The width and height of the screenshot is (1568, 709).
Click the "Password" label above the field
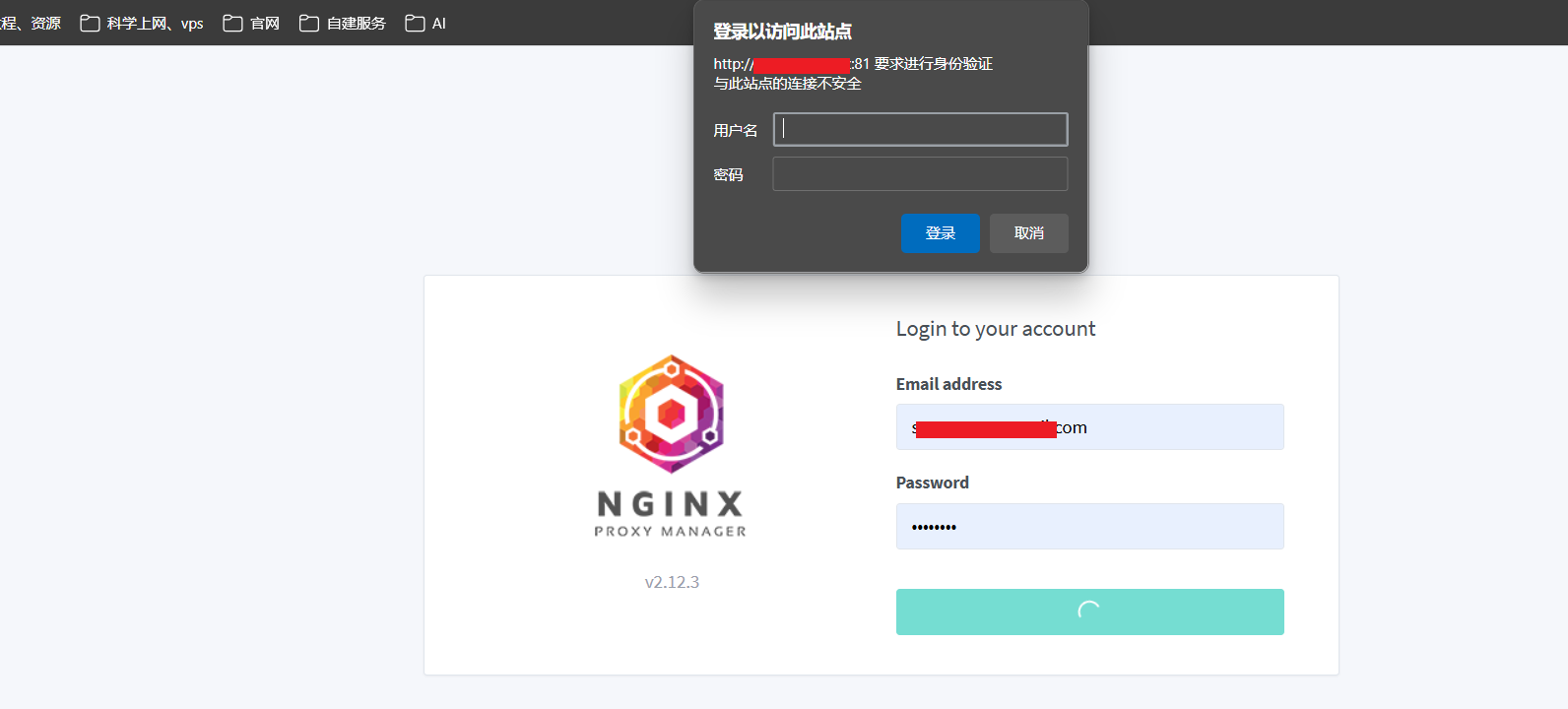(x=932, y=483)
